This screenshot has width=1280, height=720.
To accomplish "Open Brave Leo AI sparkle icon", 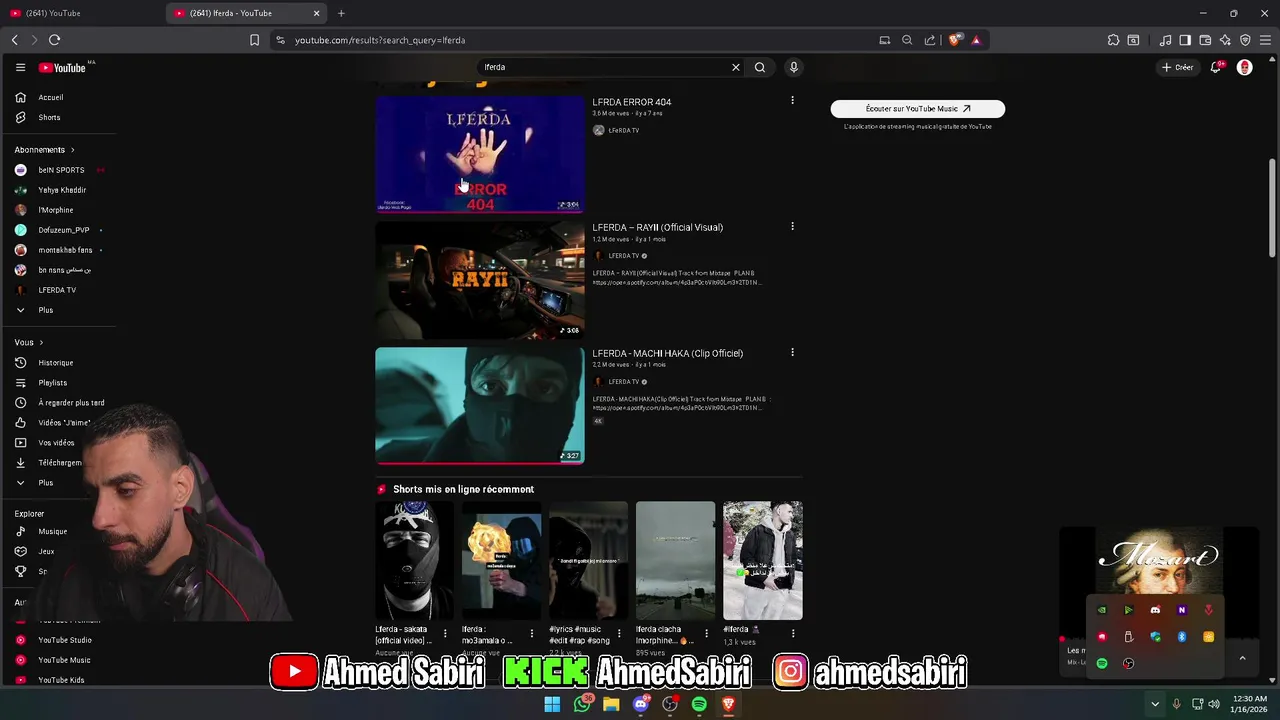I will pos(1225,40).
